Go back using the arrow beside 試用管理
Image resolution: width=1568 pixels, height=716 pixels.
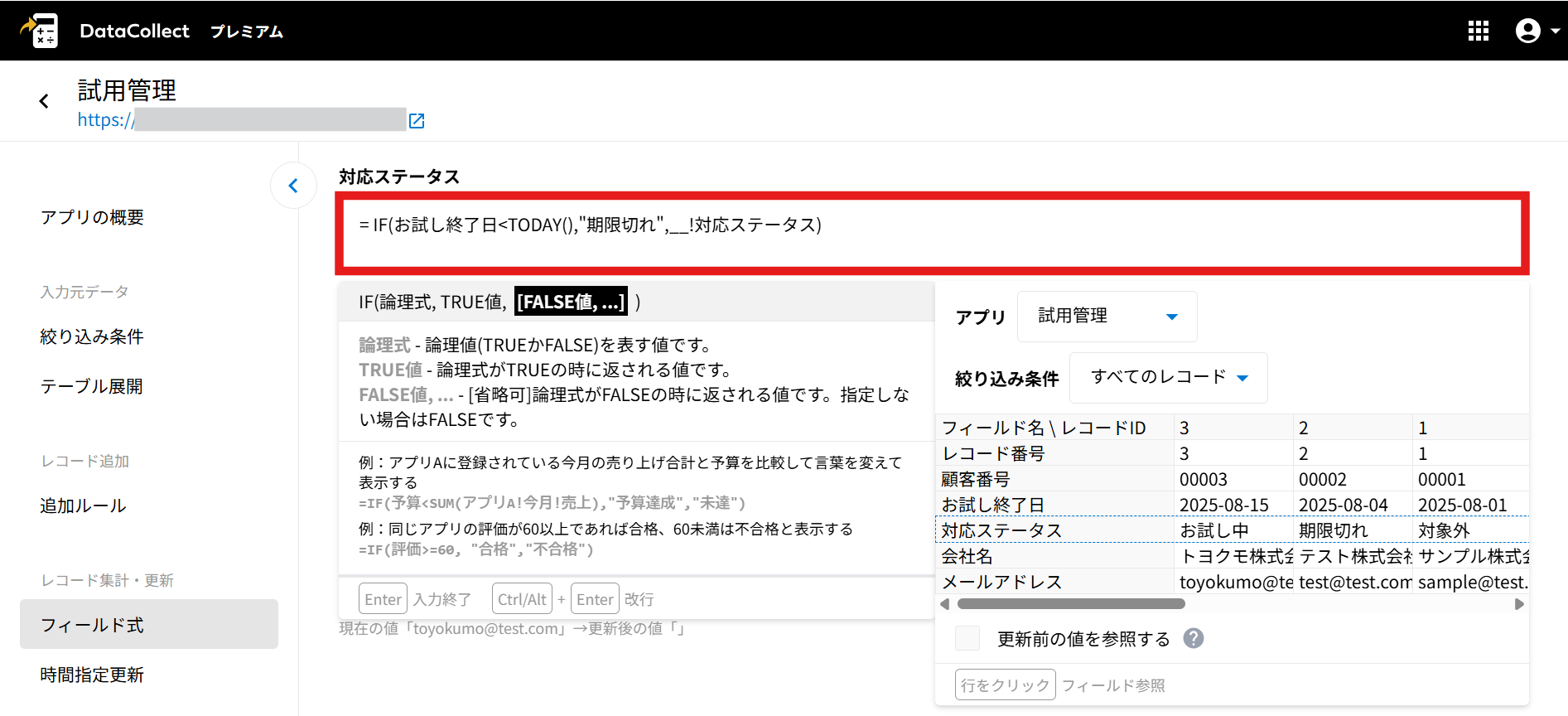[44, 101]
